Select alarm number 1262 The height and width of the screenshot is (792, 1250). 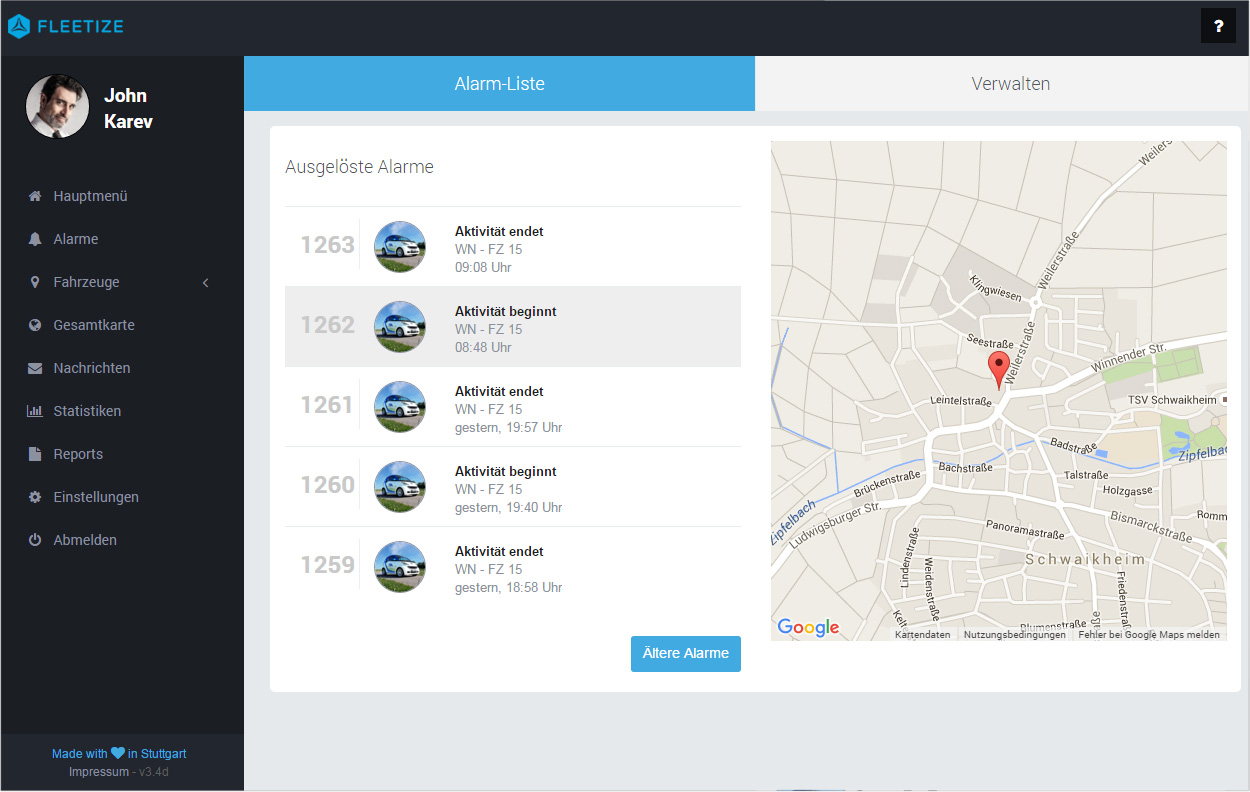click(x=328, y=325)
